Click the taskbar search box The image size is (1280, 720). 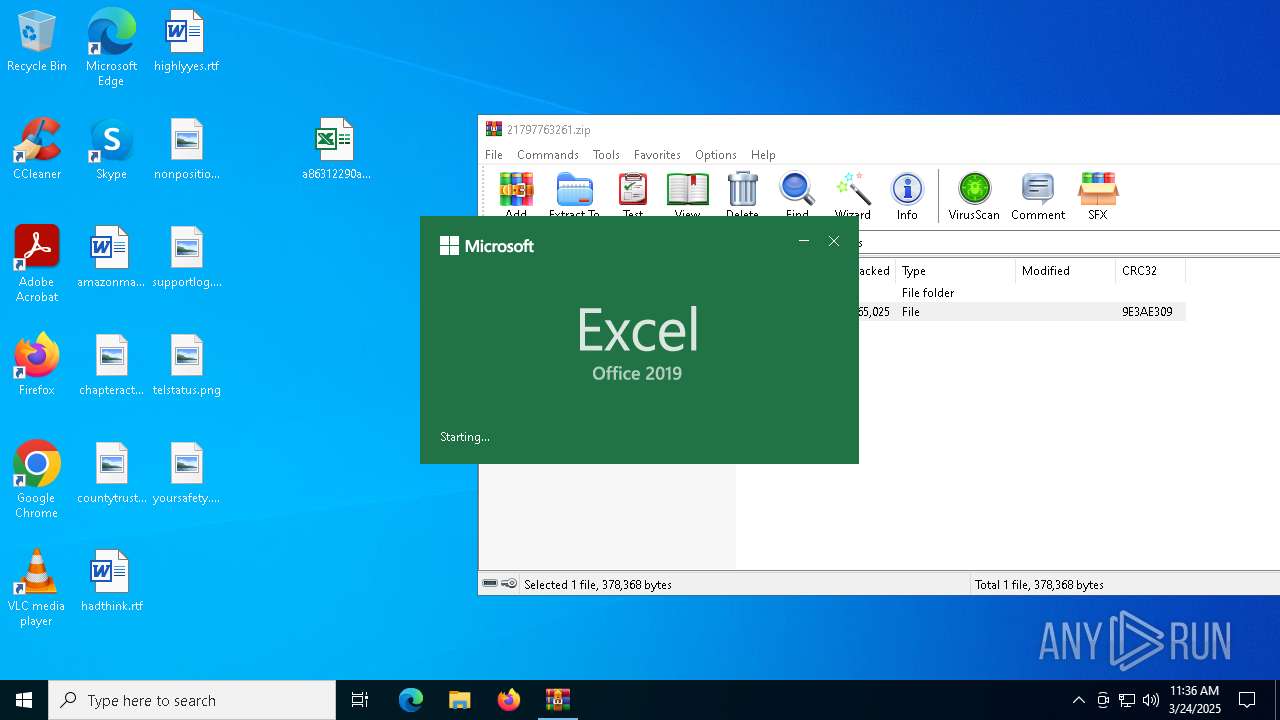point(192,700)
